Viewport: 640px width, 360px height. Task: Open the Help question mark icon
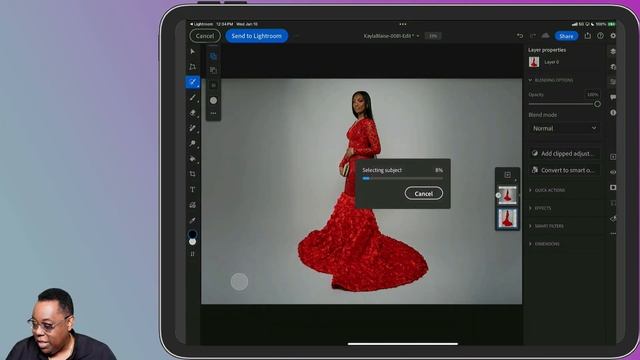coord(600,36)
